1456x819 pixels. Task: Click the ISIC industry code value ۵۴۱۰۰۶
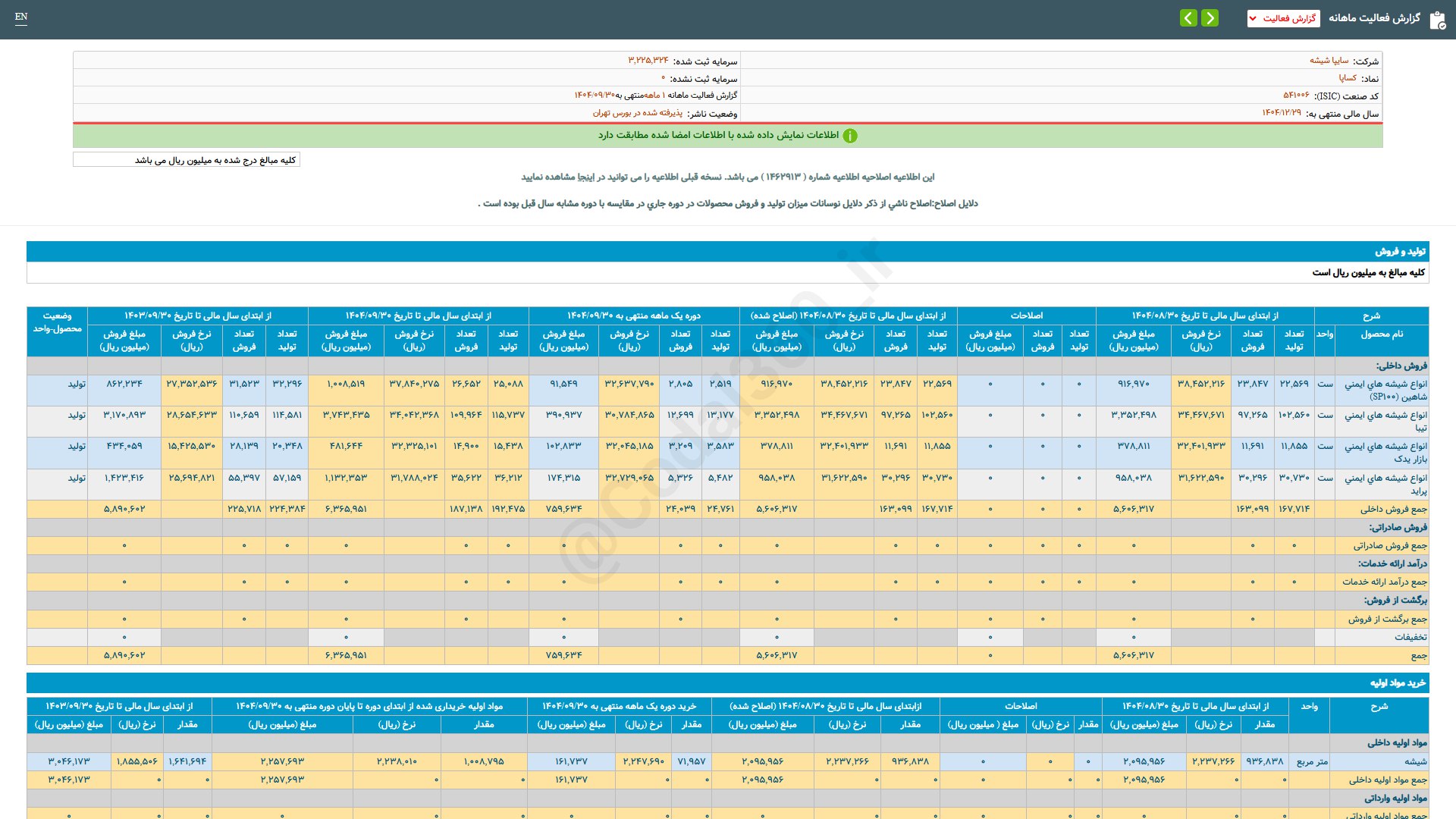click(1296, 96)
